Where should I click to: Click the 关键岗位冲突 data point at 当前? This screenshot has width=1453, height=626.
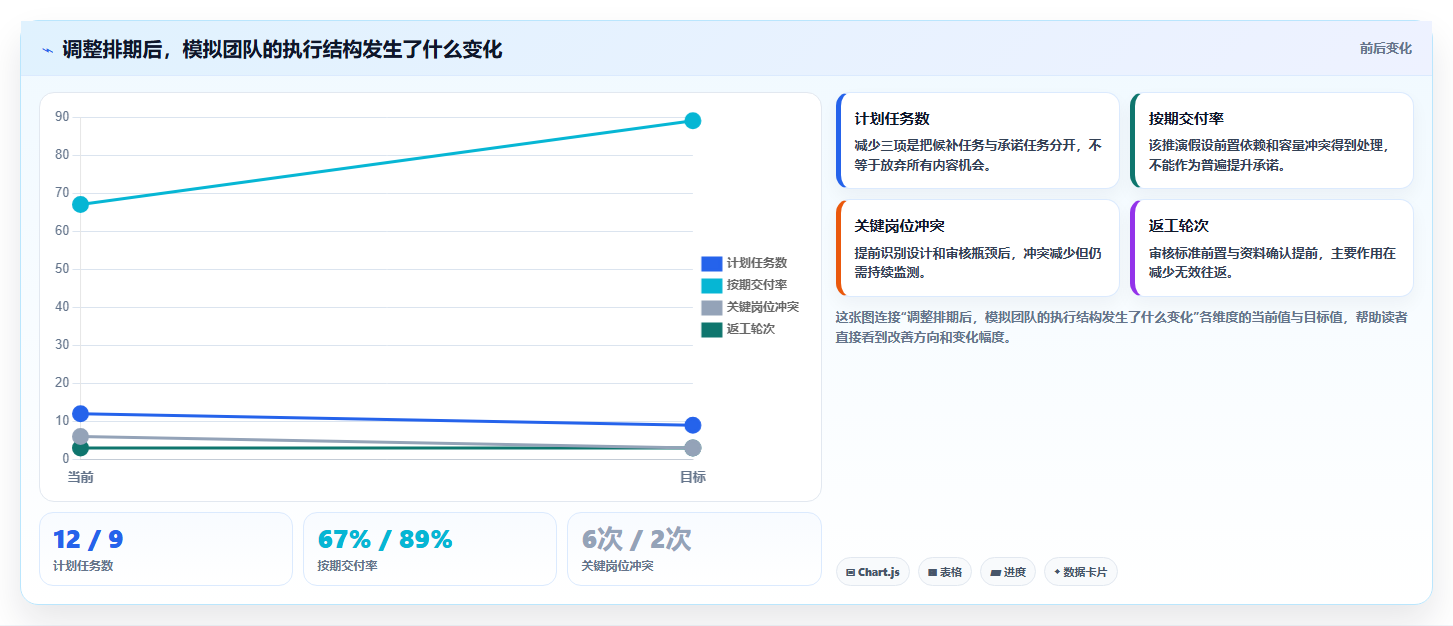pyautogui.click(x=81, y=437)
